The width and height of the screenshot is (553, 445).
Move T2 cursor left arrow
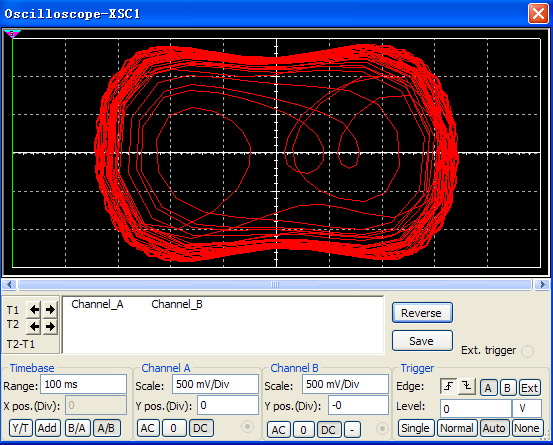(x=34, y=327)
